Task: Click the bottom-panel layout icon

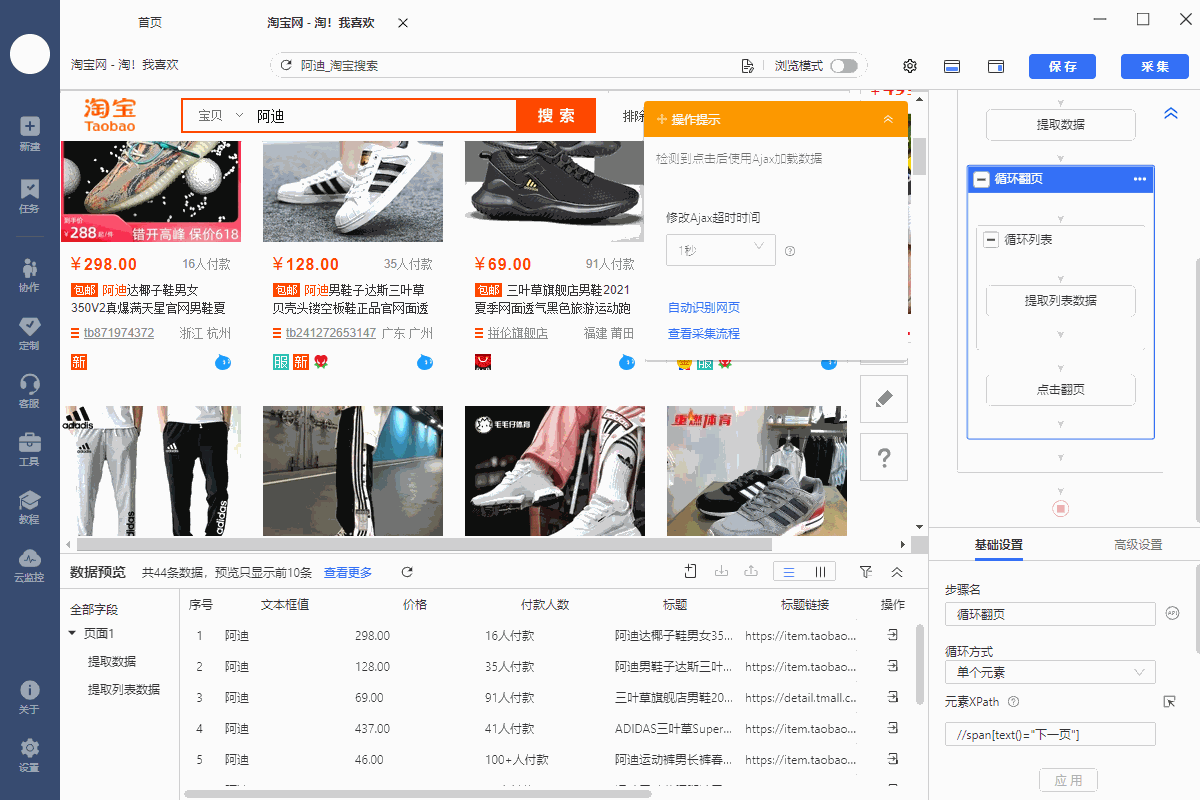Action: [x=953, y=66]
